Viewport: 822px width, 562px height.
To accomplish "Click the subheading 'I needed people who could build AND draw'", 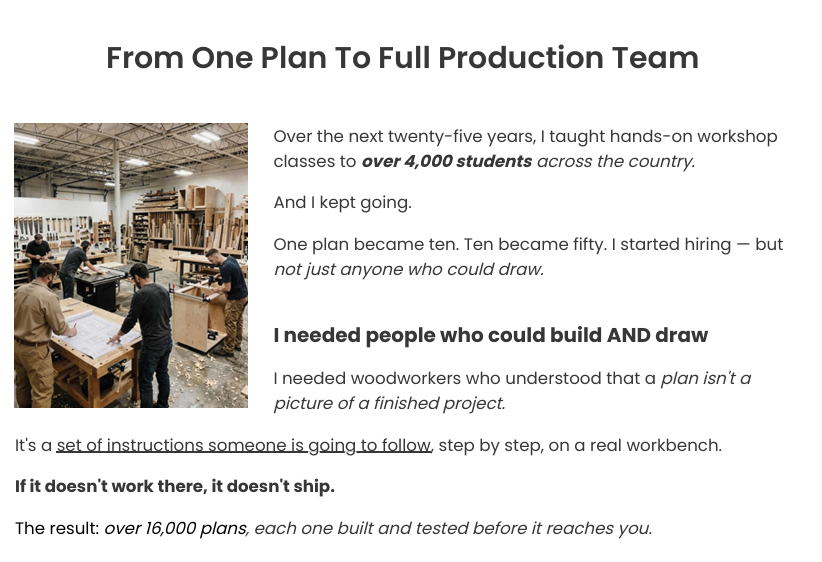I will pyautogui.click(x=491, y=335).
